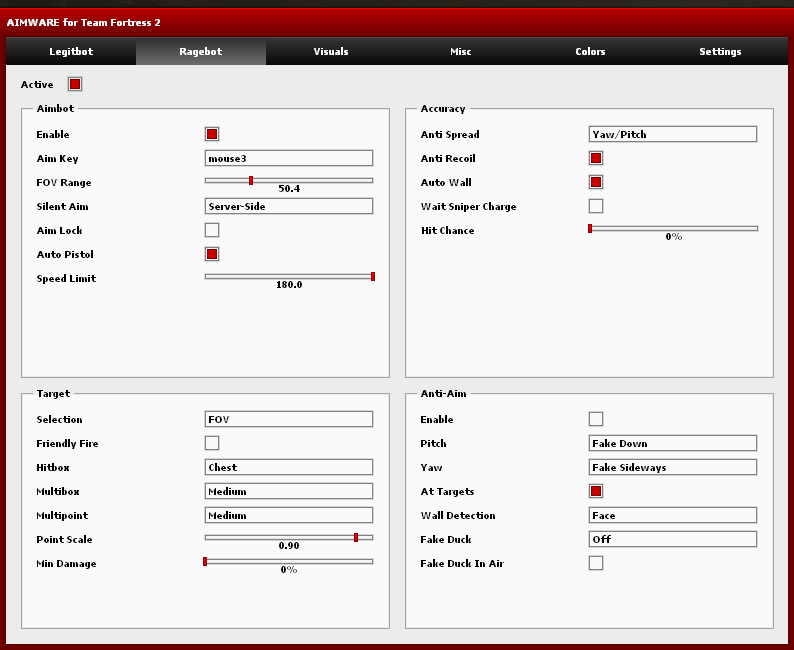Click the Wall Detection label
794x650 pixels.
458,515
